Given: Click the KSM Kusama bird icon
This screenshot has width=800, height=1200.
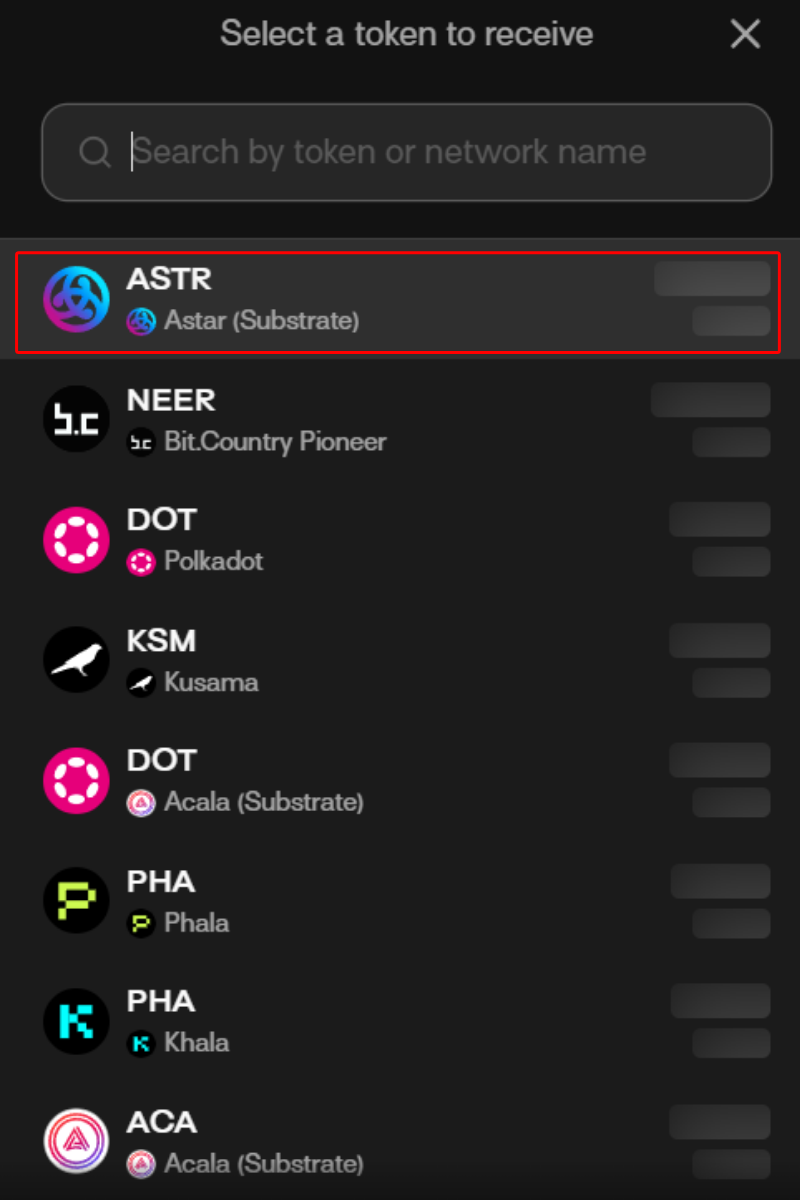Looking at the screenshot, I should point(76,660).
